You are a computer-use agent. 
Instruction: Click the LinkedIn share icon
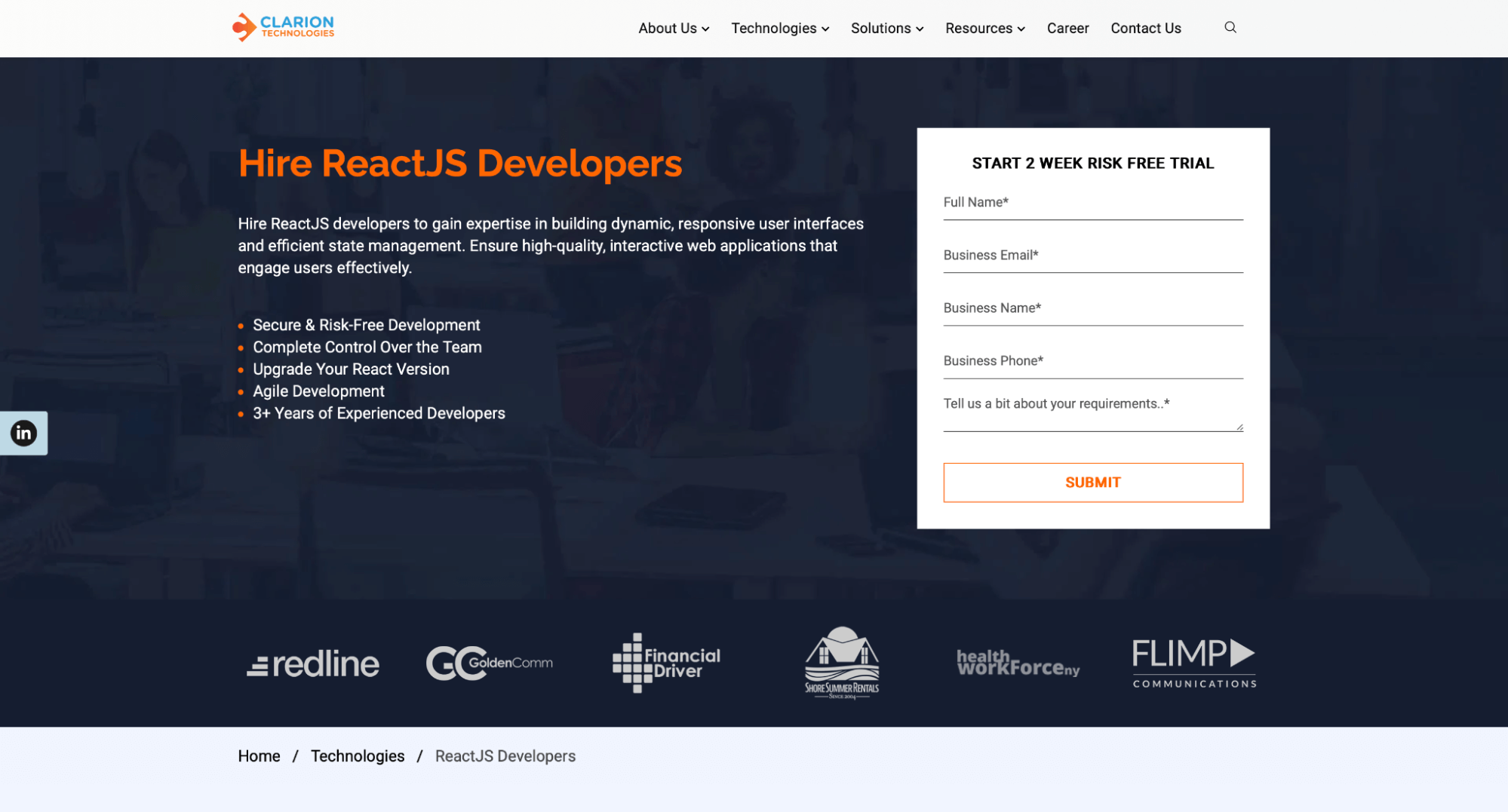coord(23,433)
